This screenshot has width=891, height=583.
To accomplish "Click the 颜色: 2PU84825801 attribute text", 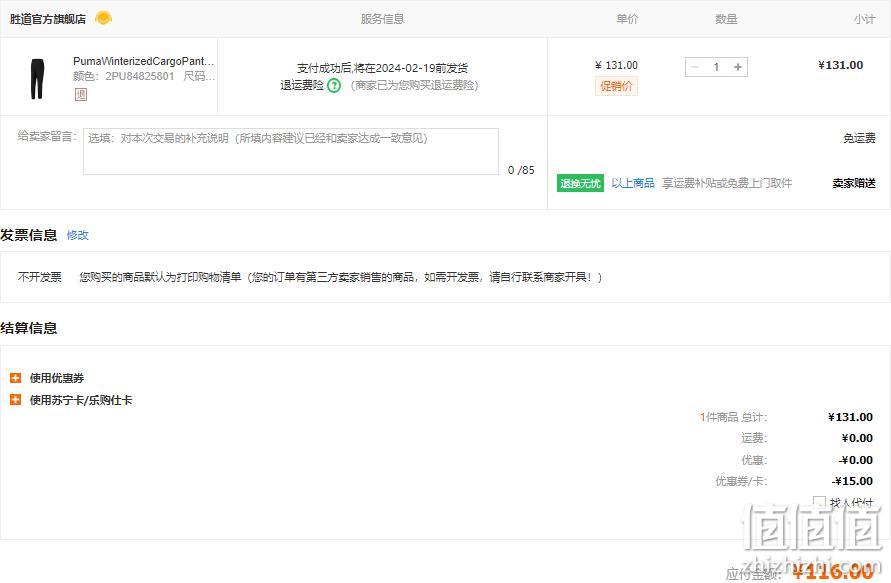I will 123,76.
